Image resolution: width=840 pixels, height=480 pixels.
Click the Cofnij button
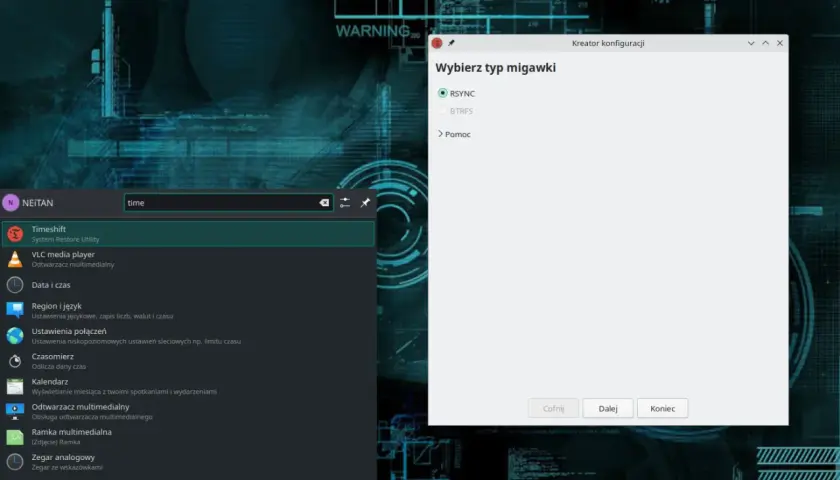click(x=553, y=408)
